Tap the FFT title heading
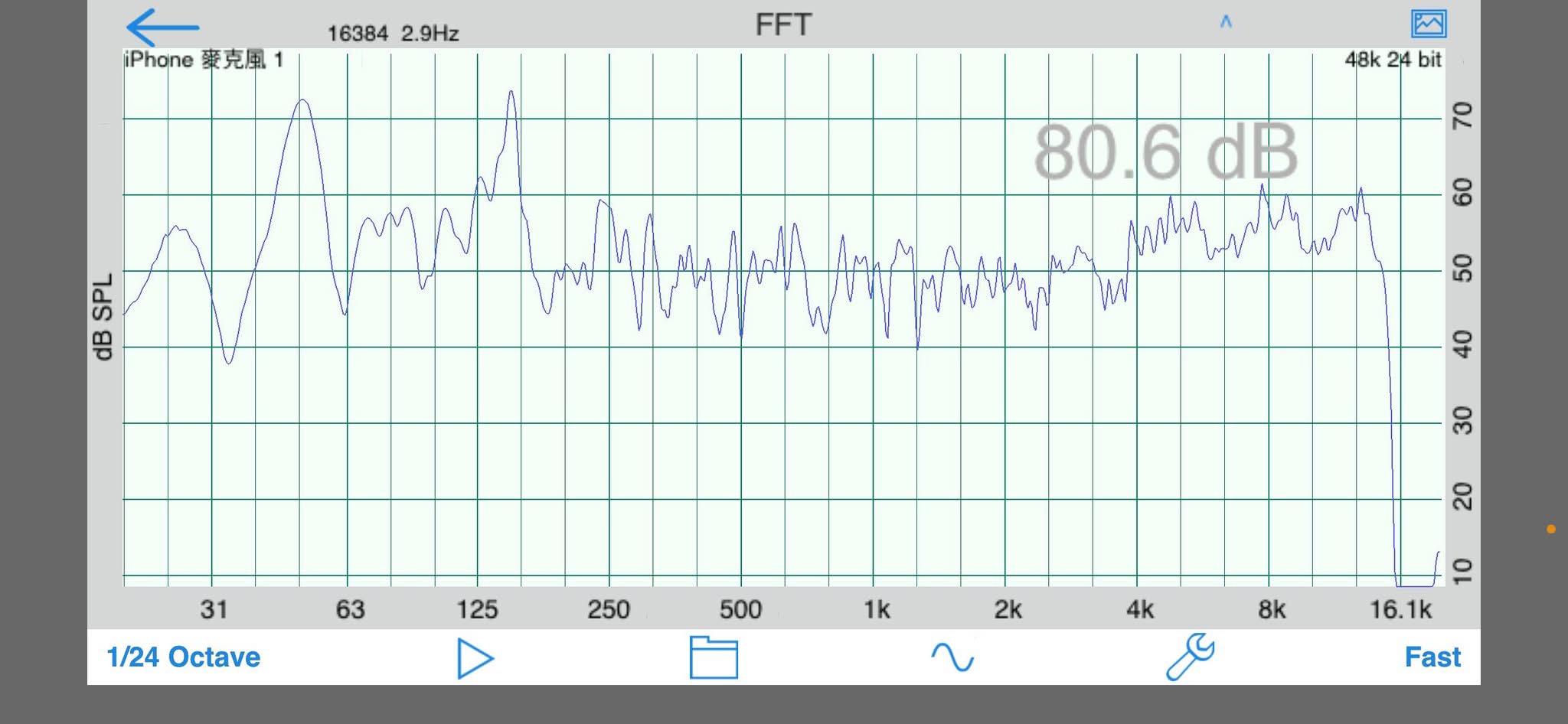The width and height of the screenshot is (1568, 724). tap(783, 25)
